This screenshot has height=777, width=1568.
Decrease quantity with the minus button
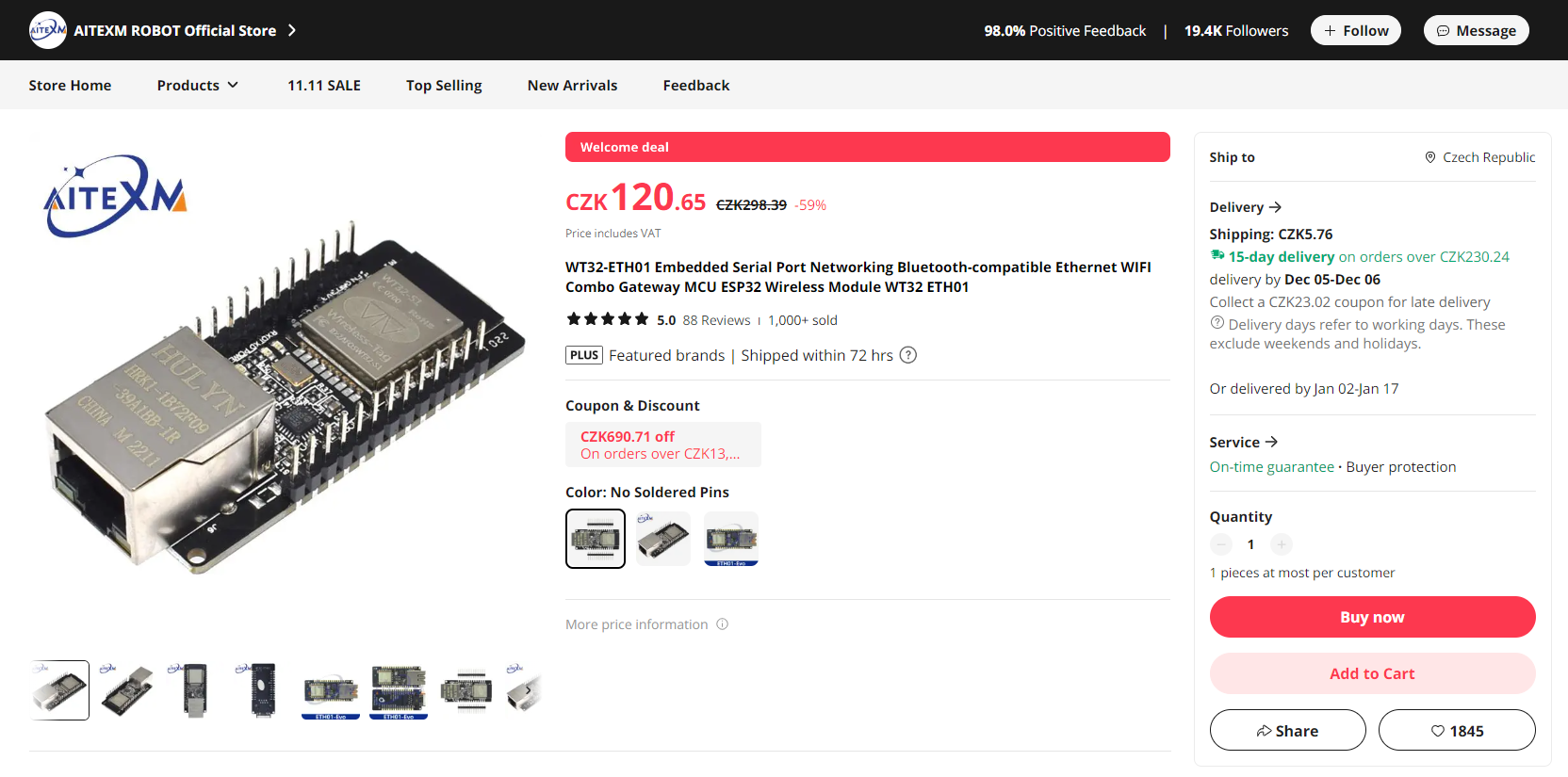point(1221,544)
